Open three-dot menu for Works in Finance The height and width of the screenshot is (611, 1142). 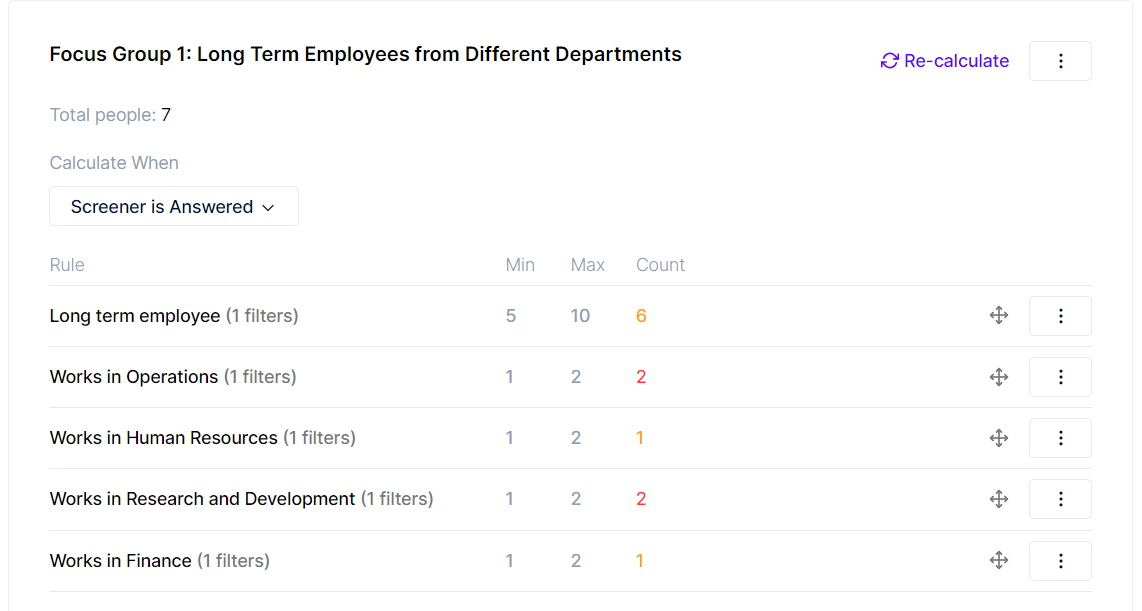[x=1060, y=561]
